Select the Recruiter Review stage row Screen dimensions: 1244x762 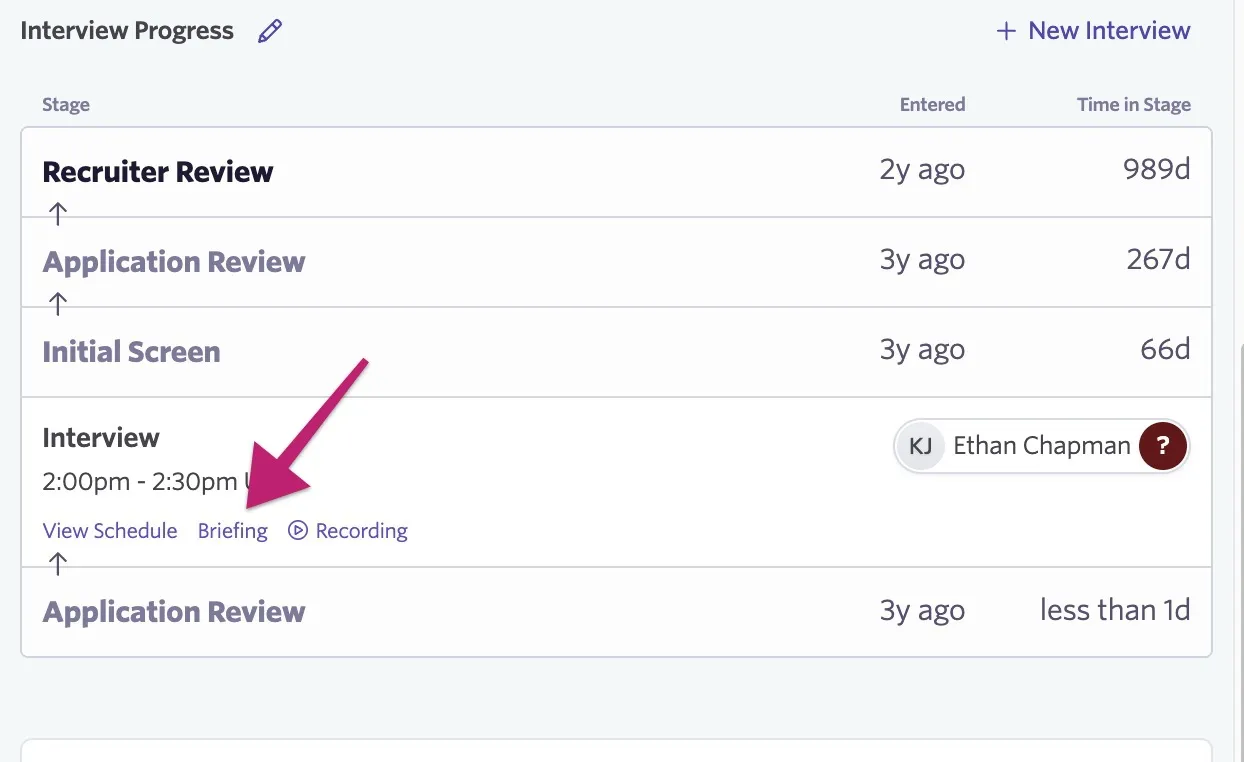616,172
